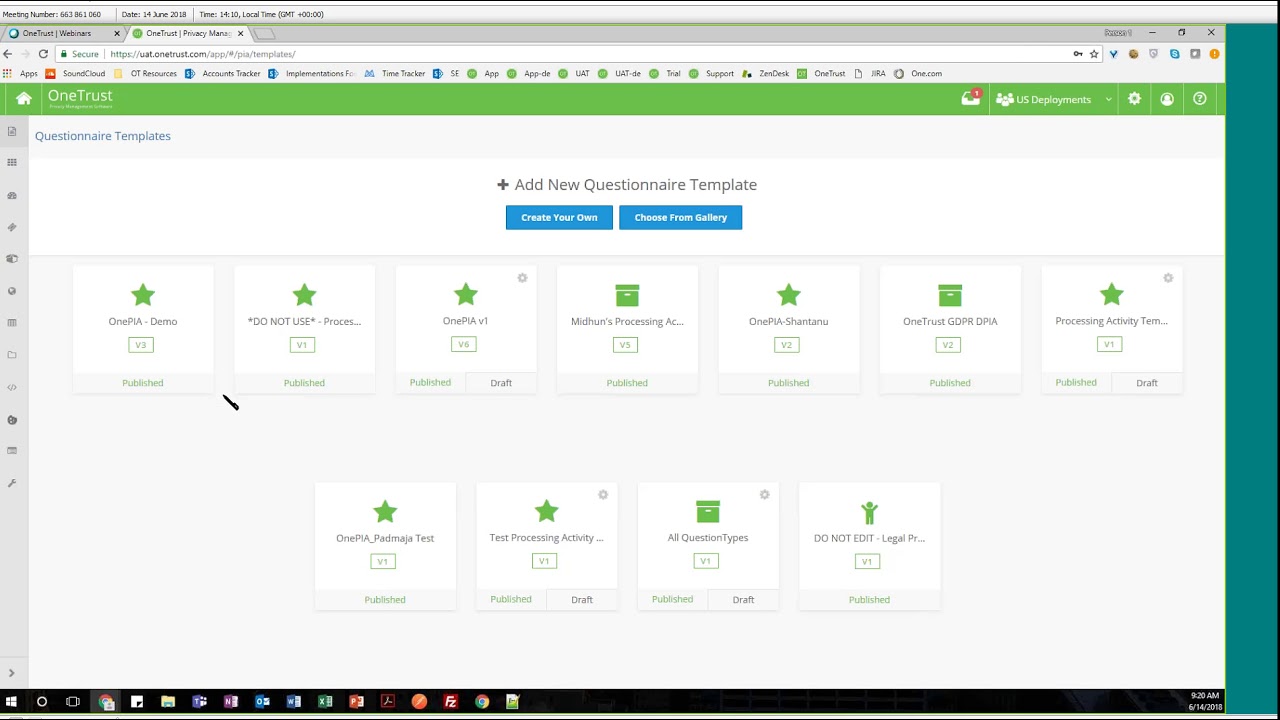This screenshot has height=720, width=1280.
Task: Select the Midhun's Processing Ac... archive icon
Action: point(627,295)
